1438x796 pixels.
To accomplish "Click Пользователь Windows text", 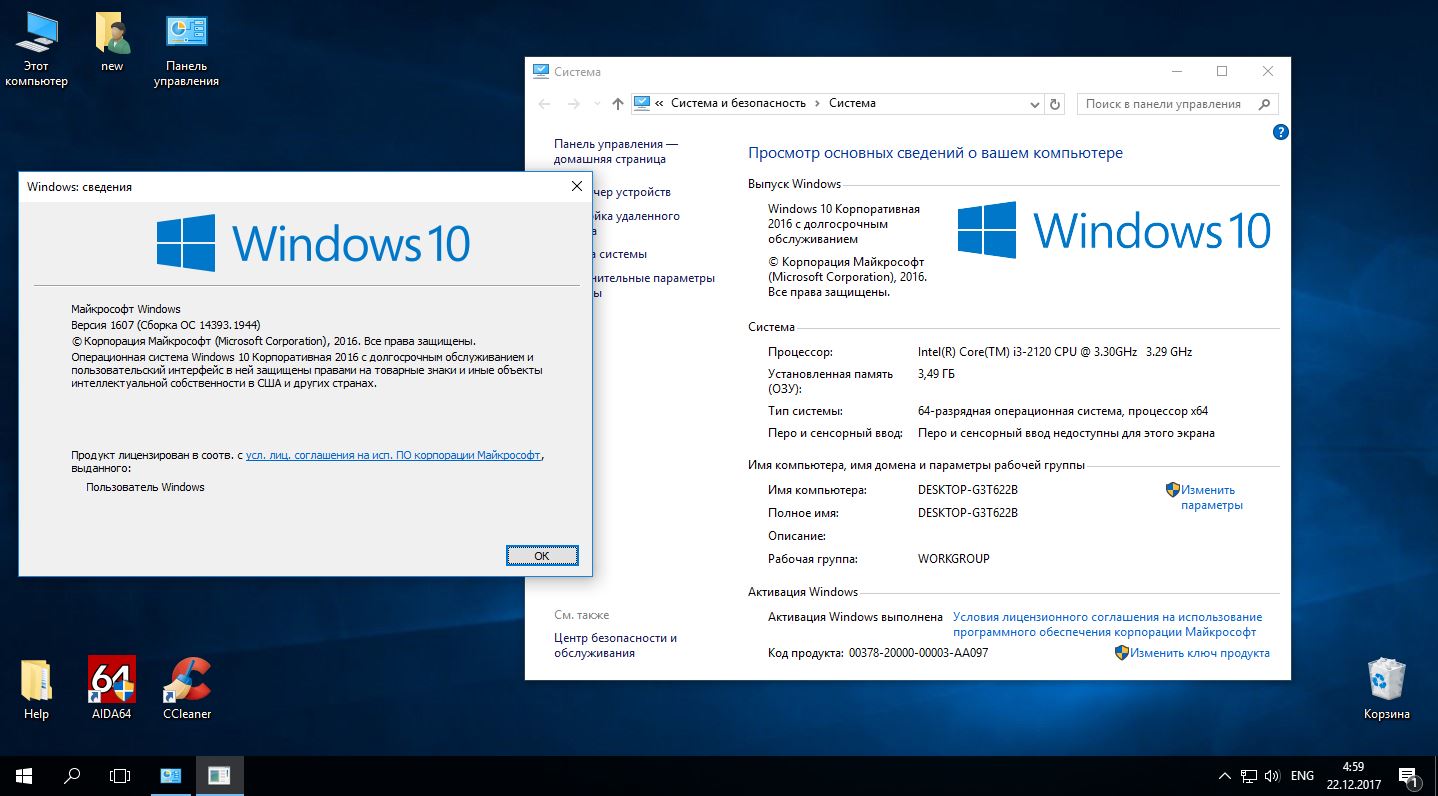I will click(x=145, y=487).
